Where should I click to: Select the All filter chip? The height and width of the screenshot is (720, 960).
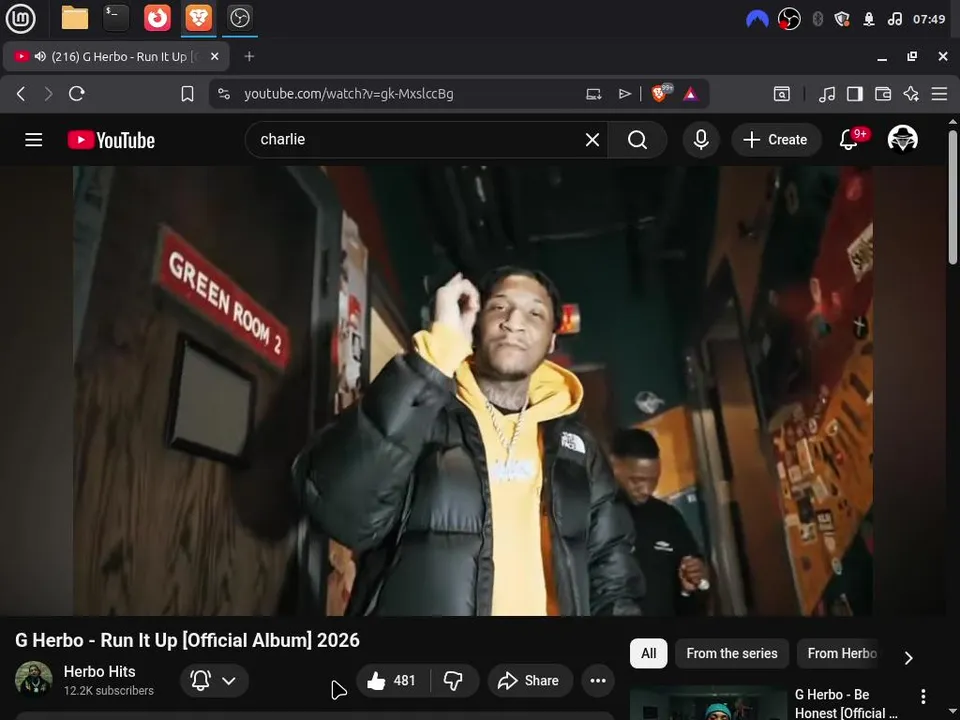(x=648, y=653)
